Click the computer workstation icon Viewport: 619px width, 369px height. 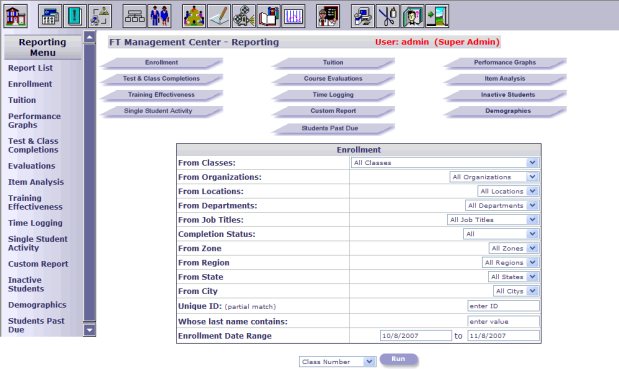(363, 16)
